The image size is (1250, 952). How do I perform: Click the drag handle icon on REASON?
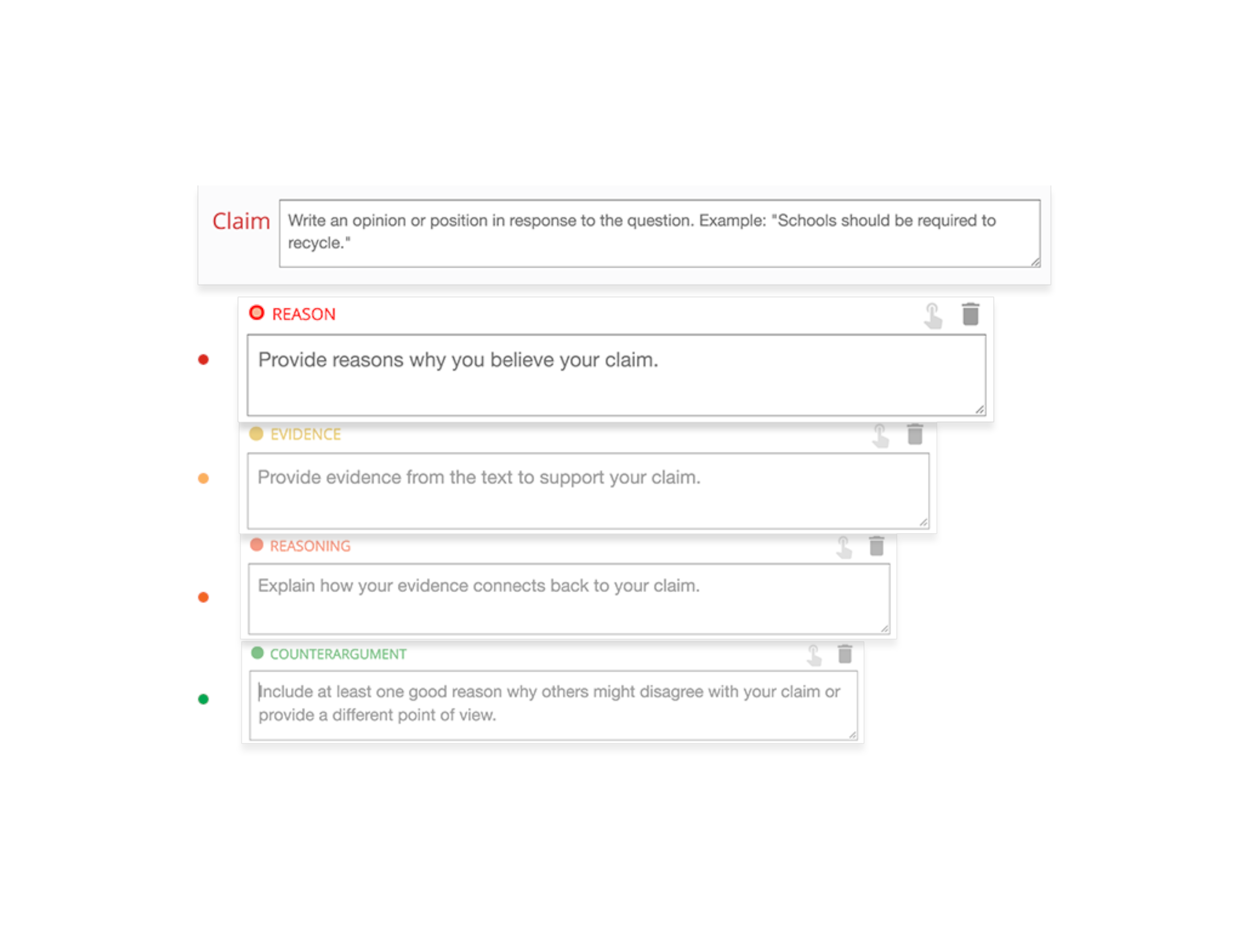tap(932, 315)
